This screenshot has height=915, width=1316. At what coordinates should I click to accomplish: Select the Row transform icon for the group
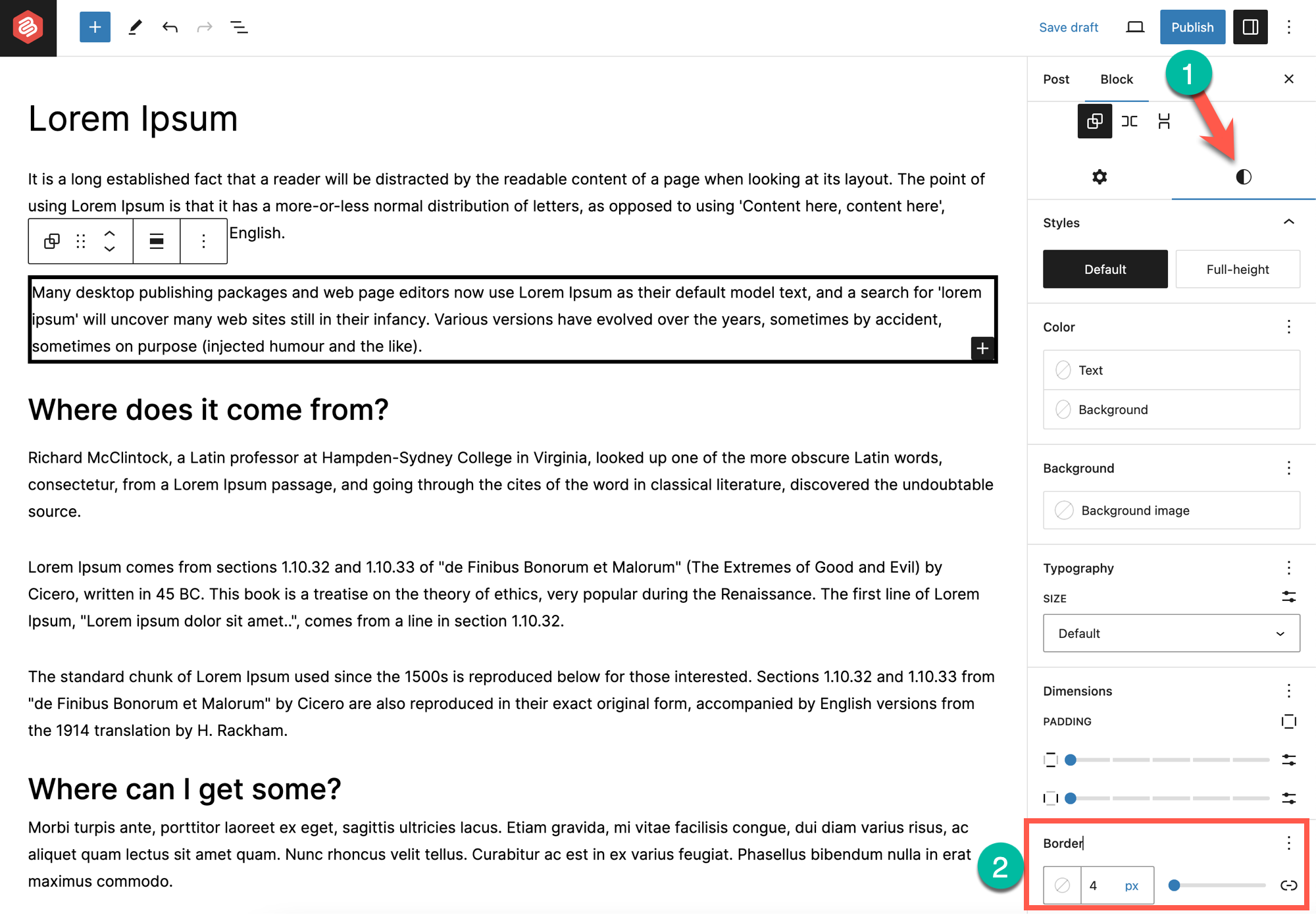[x=1130, y=121]
